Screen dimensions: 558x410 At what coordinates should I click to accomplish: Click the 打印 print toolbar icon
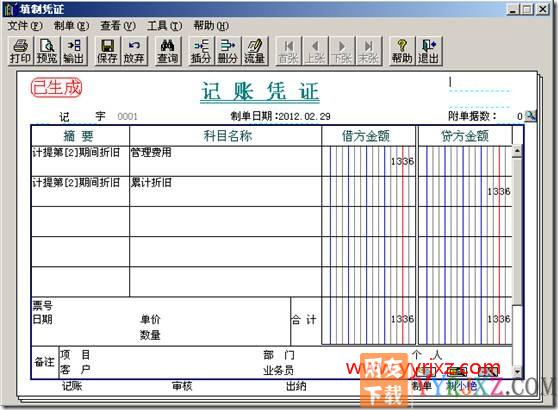20,51
